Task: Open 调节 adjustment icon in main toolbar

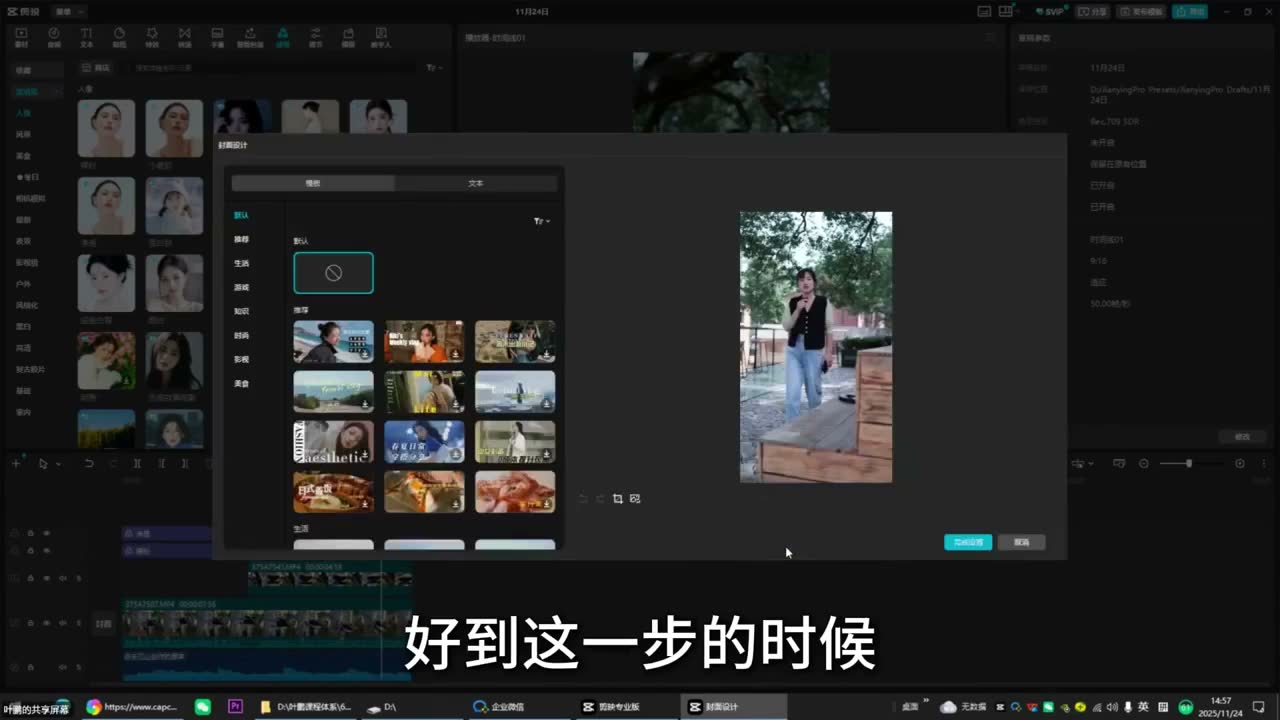Action: tap(315, 38)
